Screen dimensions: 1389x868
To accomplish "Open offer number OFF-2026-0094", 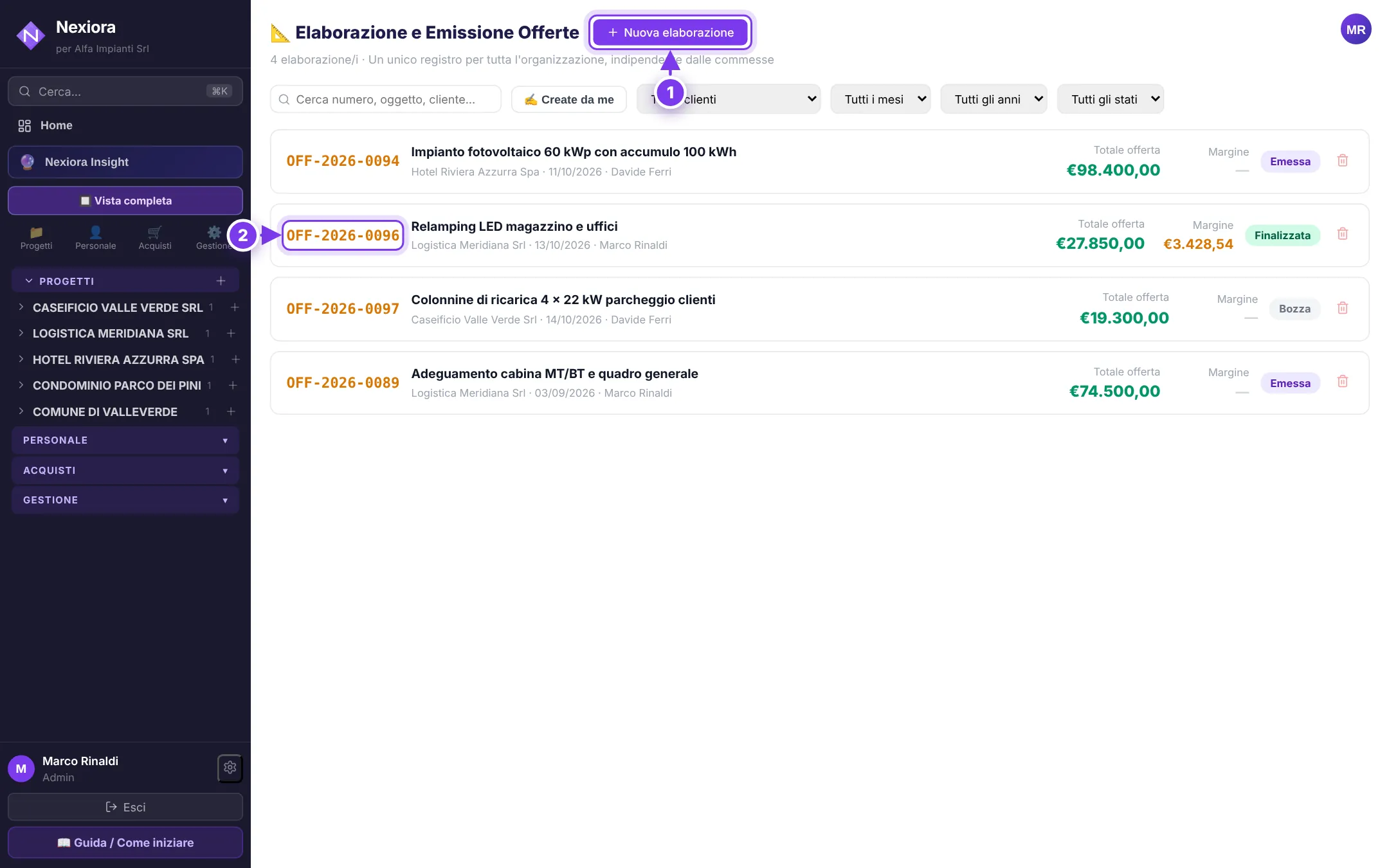I will (x=343, y=161).
